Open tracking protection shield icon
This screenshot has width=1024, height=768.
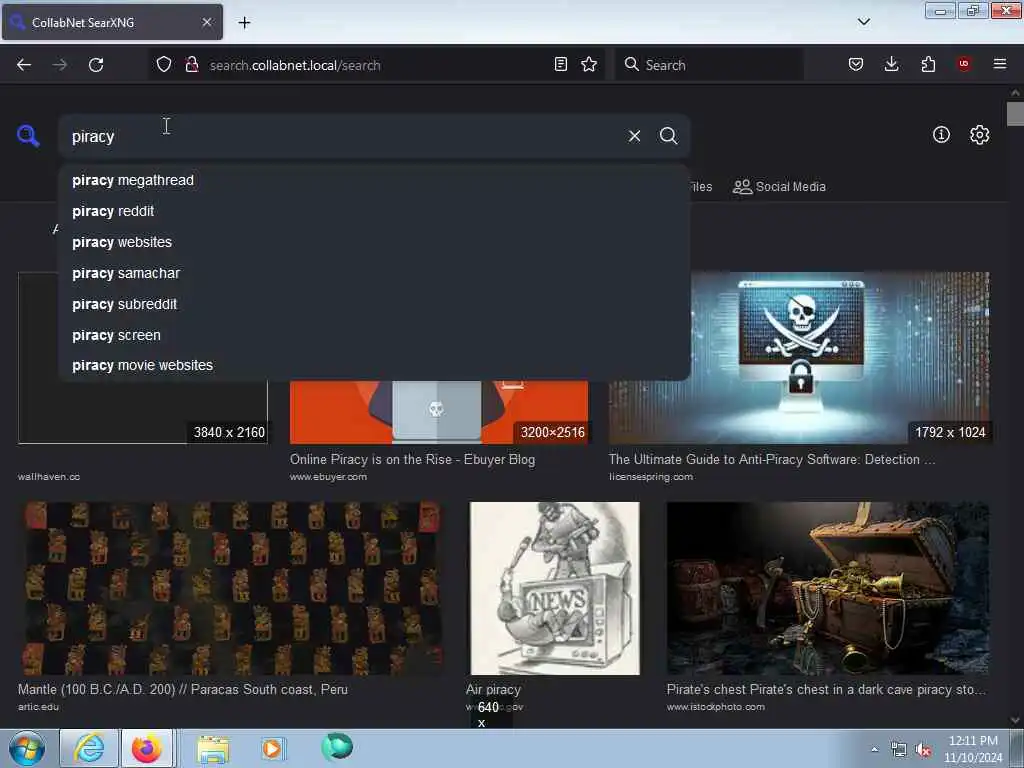coord(164,65)
